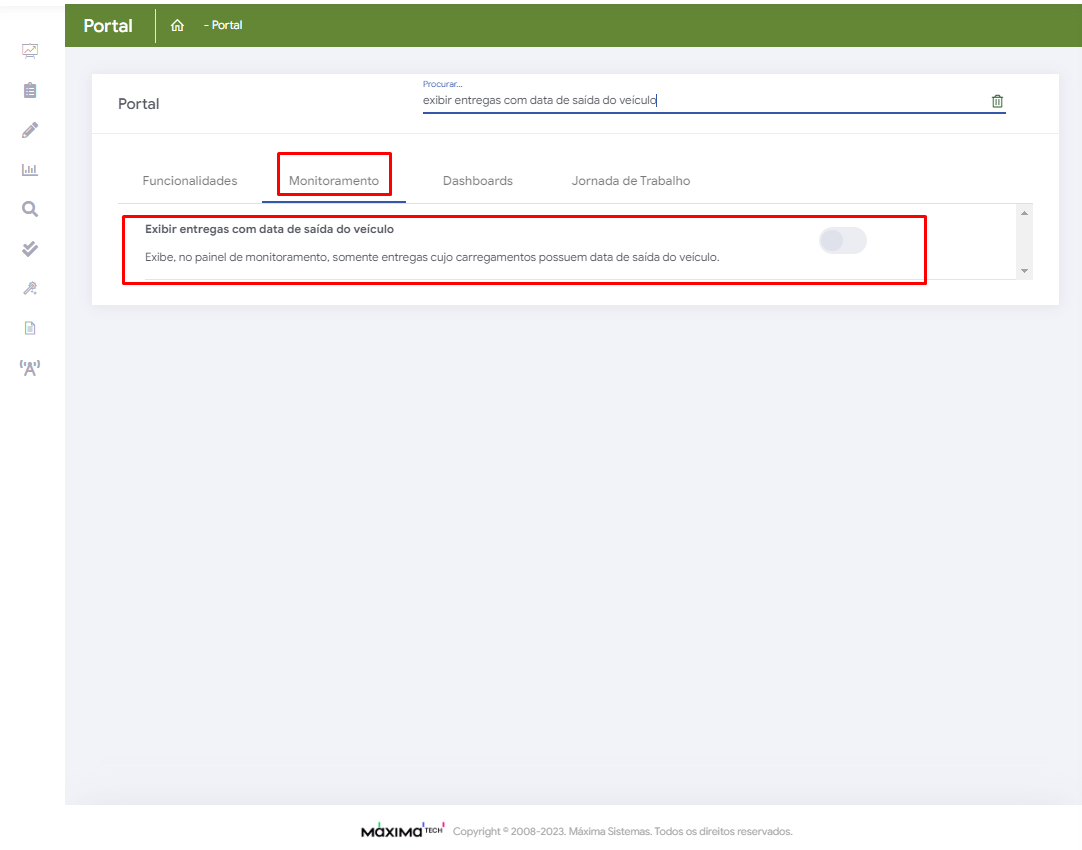Switch to the Monitoramento tab
Screen dimensions: 1082x850
point(334,181)
